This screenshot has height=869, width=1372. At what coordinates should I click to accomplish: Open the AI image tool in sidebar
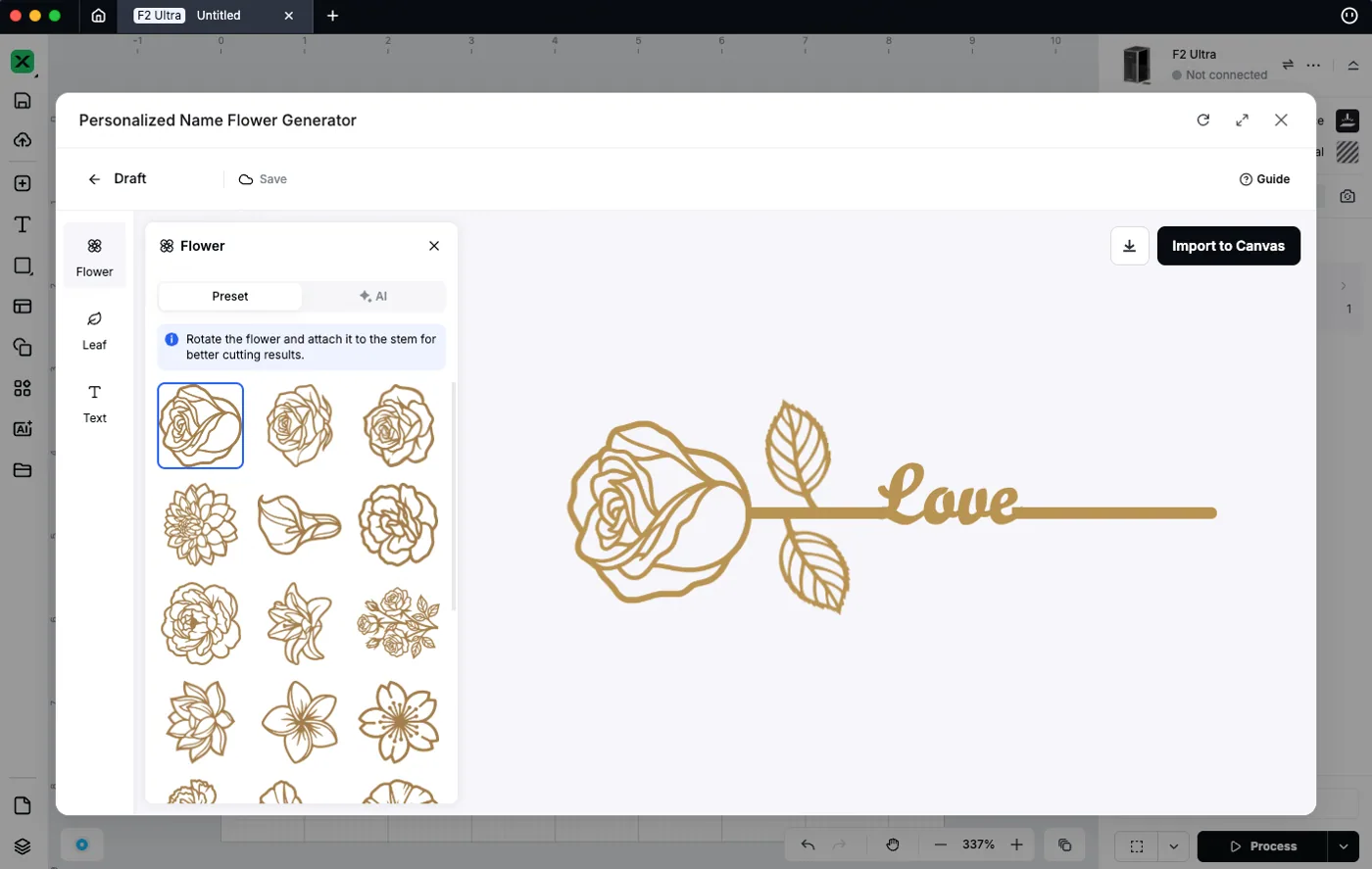click(x=23, y=428)
